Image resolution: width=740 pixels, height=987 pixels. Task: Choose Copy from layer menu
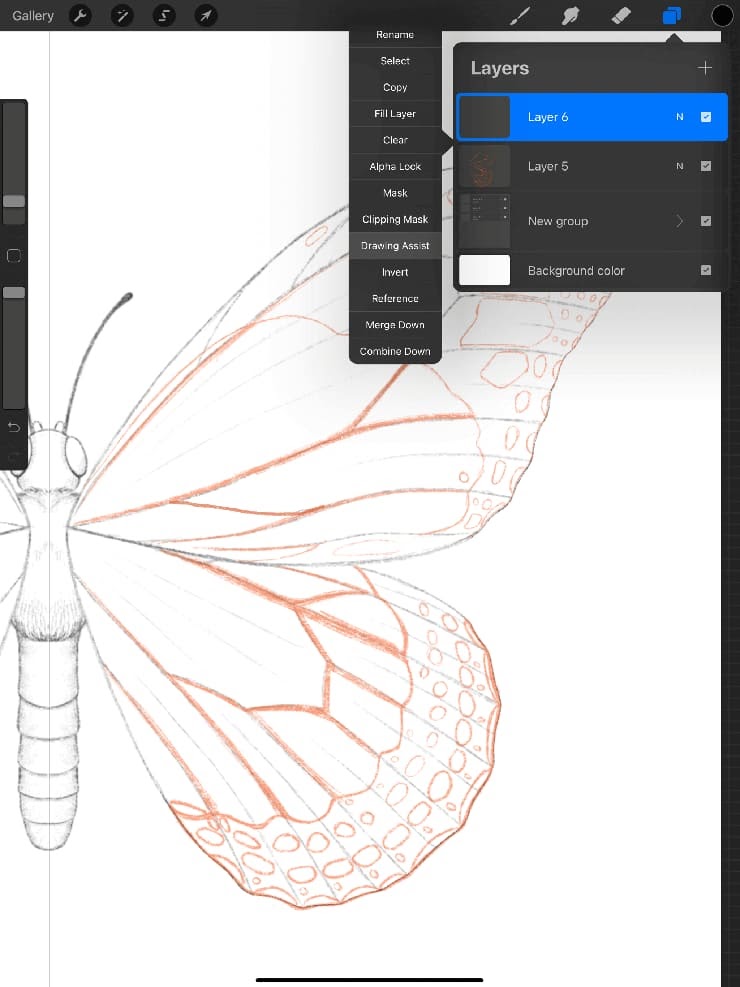pos(395,87)
